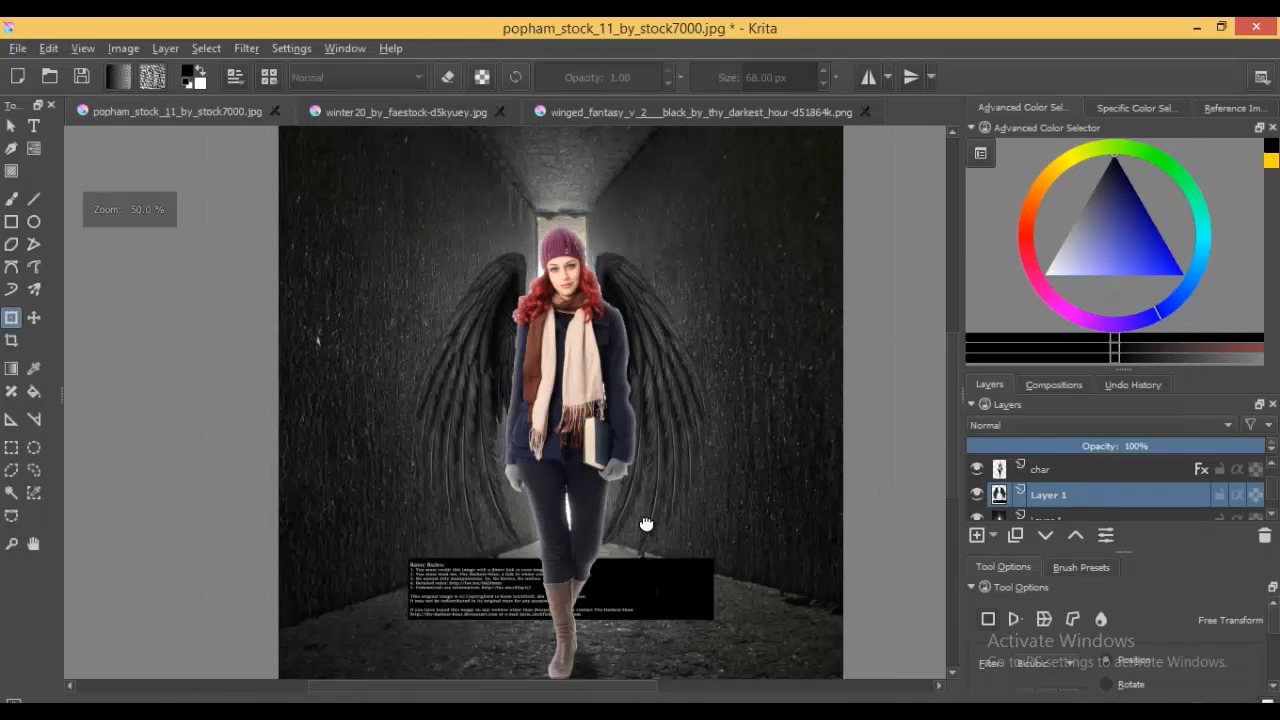Duplicate the selected layer icon
The width and height of the screenshot is (1280, 720).
coord(1015,536)
